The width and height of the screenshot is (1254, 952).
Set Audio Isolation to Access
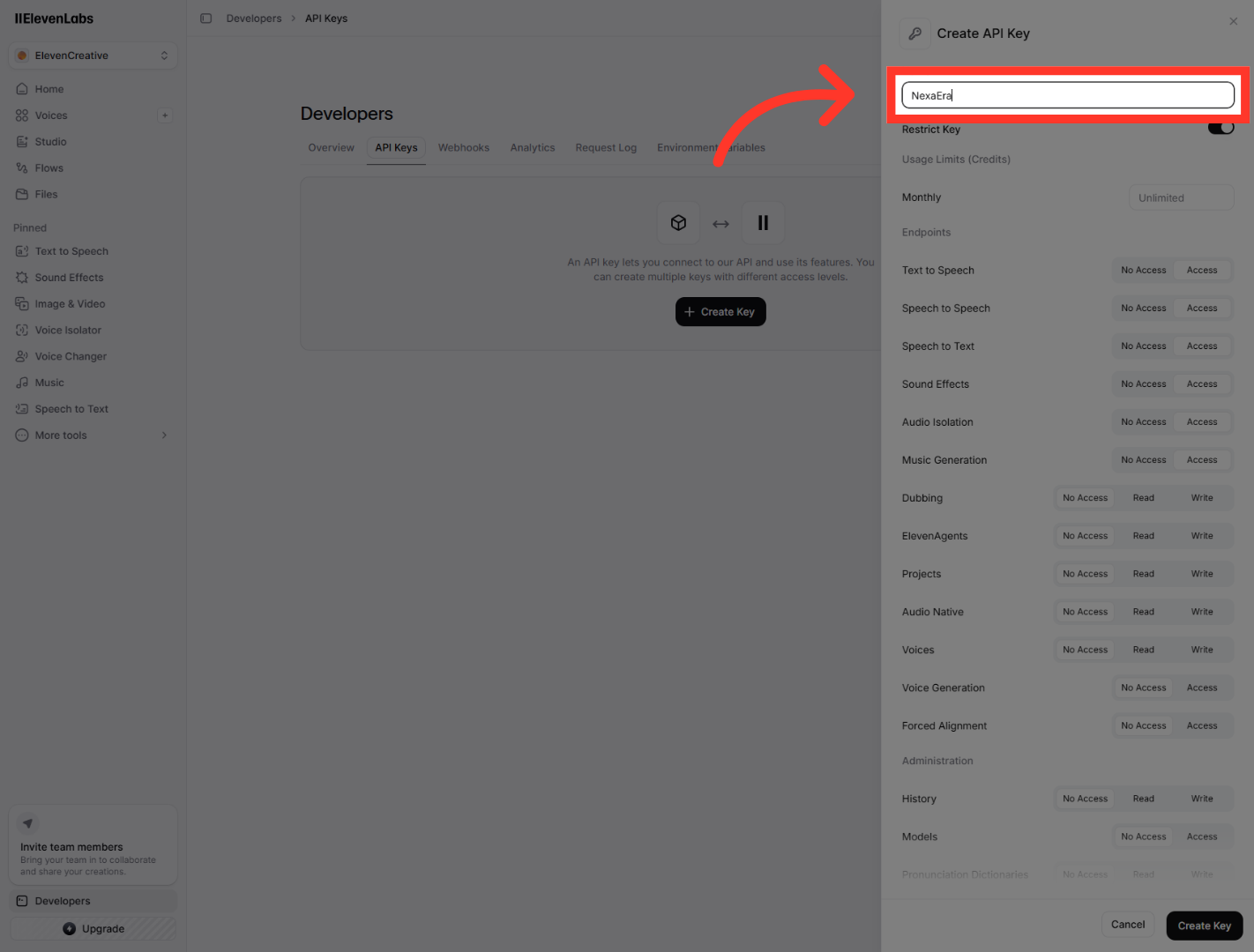1202,422
